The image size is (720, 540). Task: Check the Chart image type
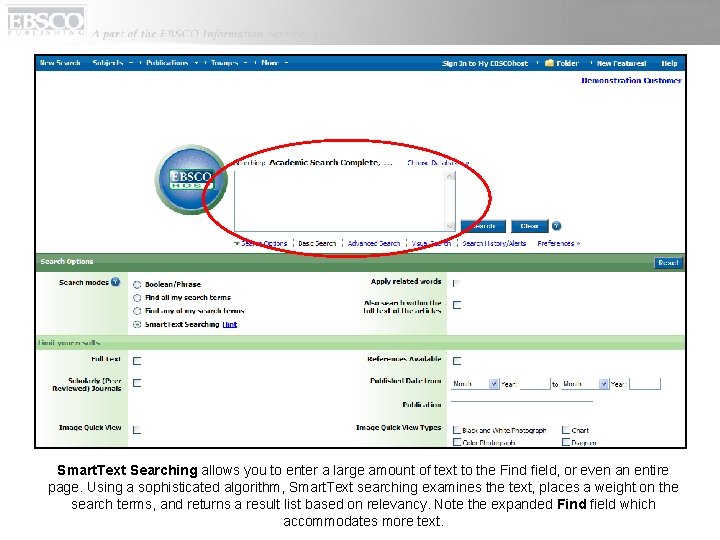(566, 430)
